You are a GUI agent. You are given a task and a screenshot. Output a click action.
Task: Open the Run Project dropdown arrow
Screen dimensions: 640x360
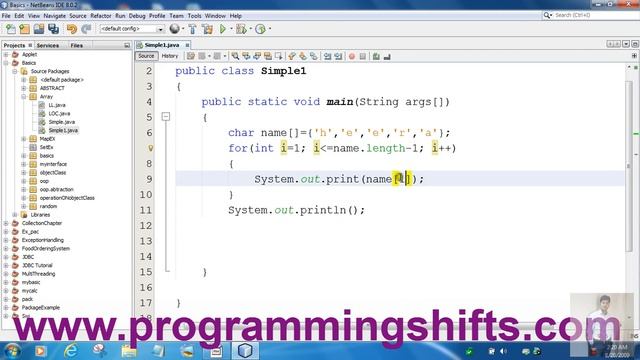231,29
